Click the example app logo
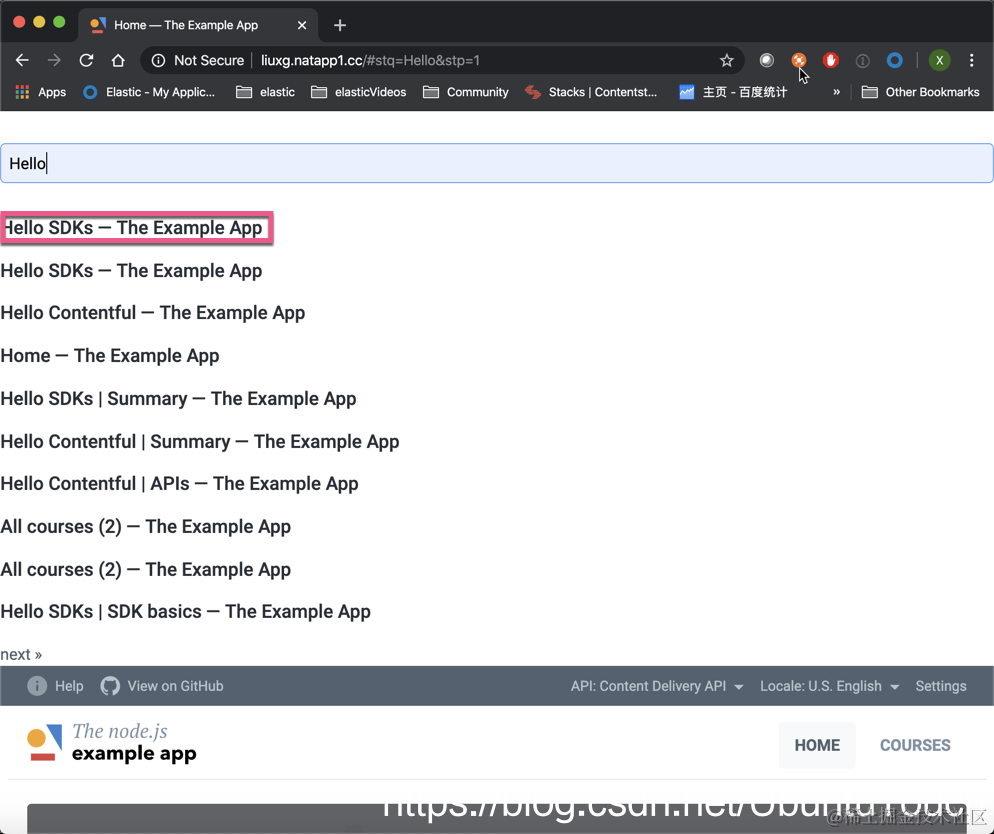994x834 pixels. tap(112, 742)
